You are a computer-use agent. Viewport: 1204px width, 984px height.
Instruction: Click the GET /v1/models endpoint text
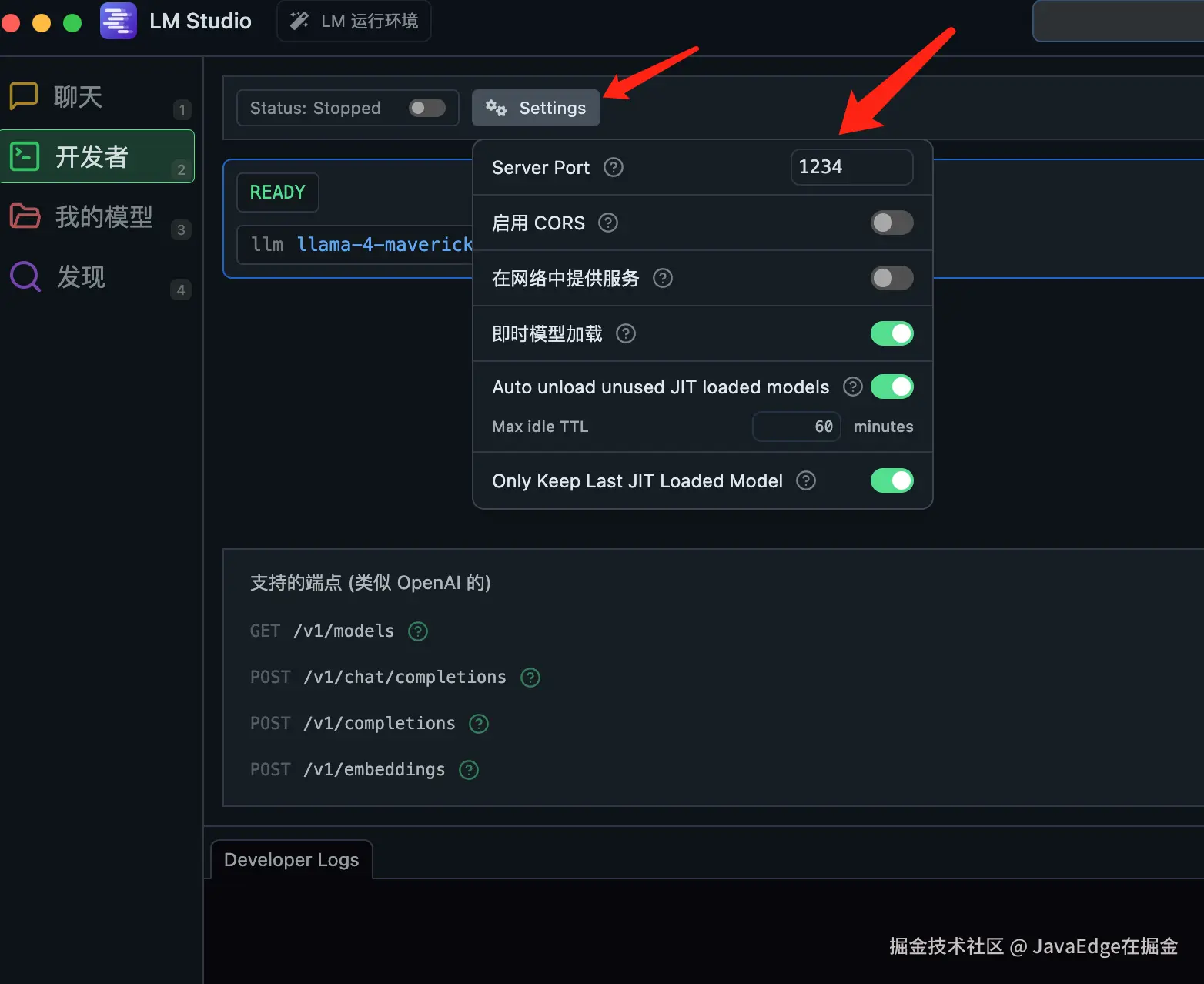point(322,631)
